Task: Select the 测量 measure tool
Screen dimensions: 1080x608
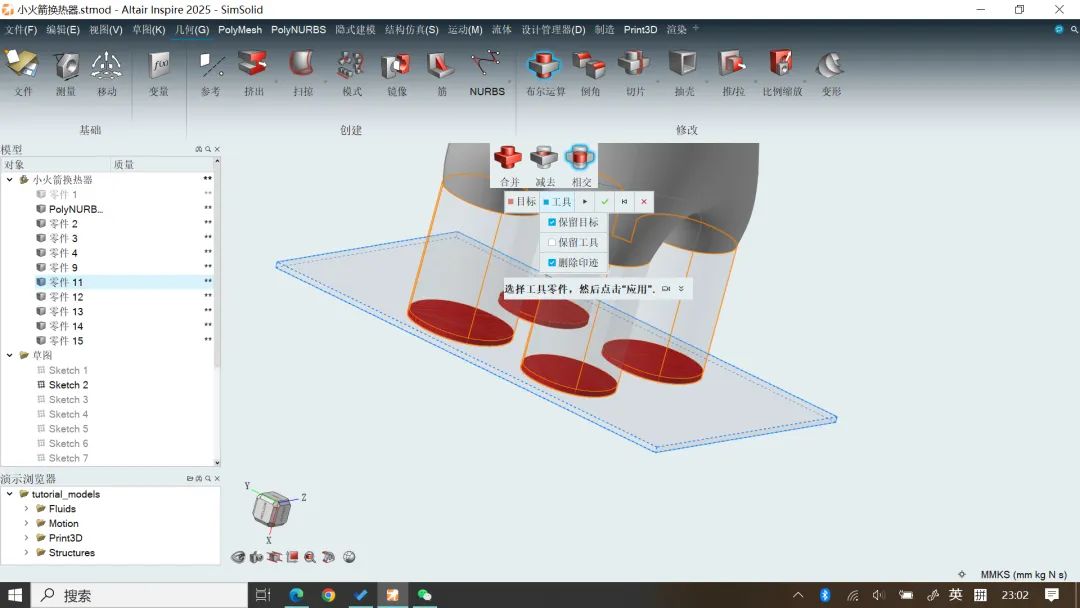Action: click(65, 67)
